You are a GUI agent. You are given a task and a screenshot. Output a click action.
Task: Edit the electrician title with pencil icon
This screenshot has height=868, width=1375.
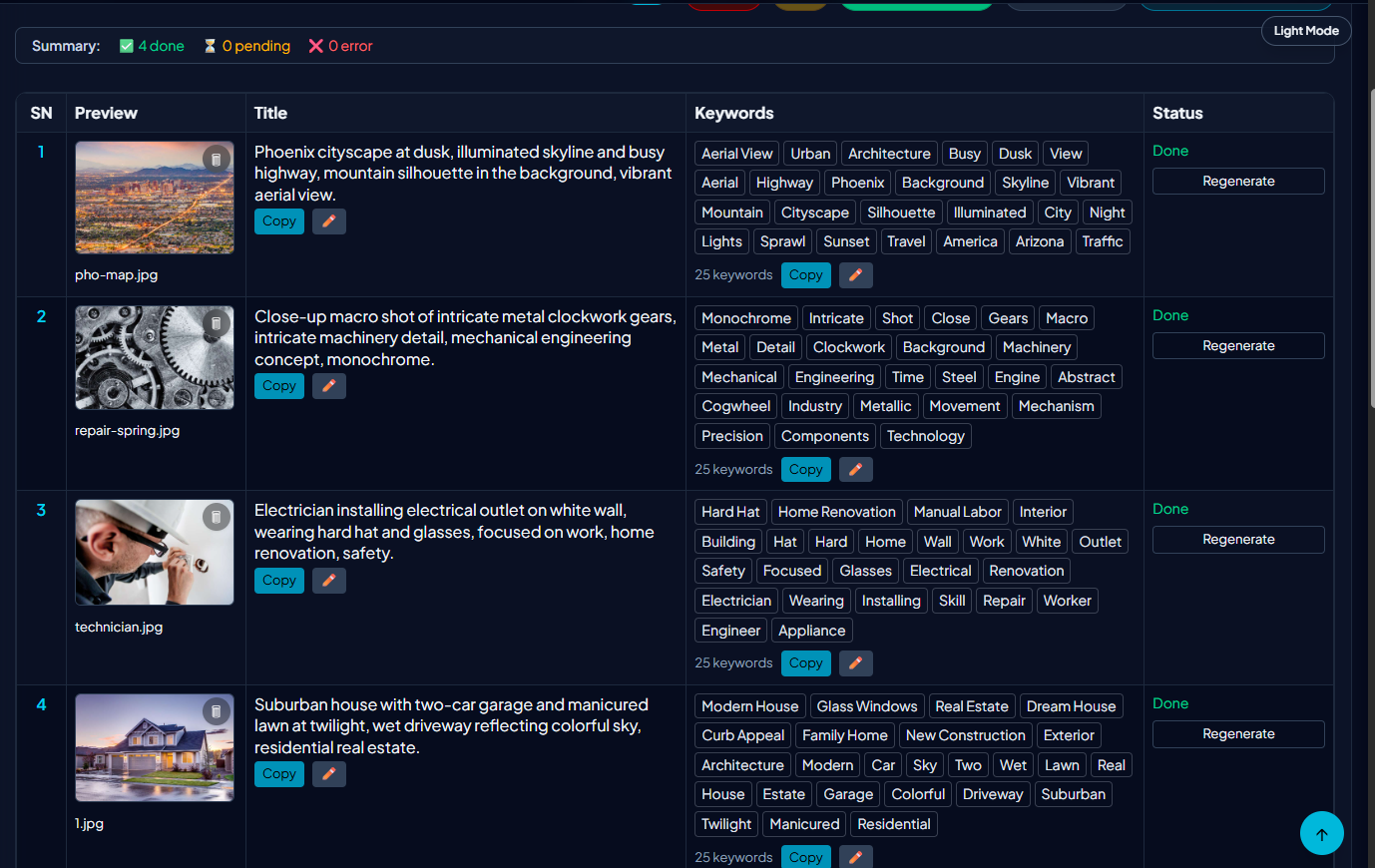pyautogui.click(x=328, y=580)
